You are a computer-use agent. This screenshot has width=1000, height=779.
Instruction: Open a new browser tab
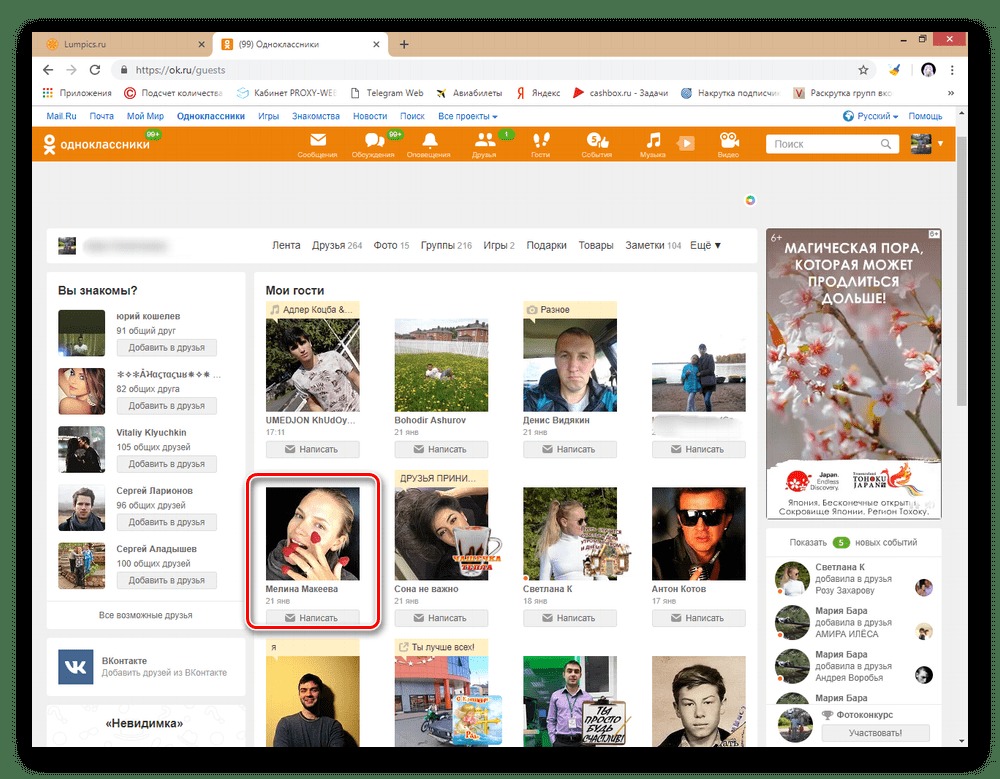[404, 44]
